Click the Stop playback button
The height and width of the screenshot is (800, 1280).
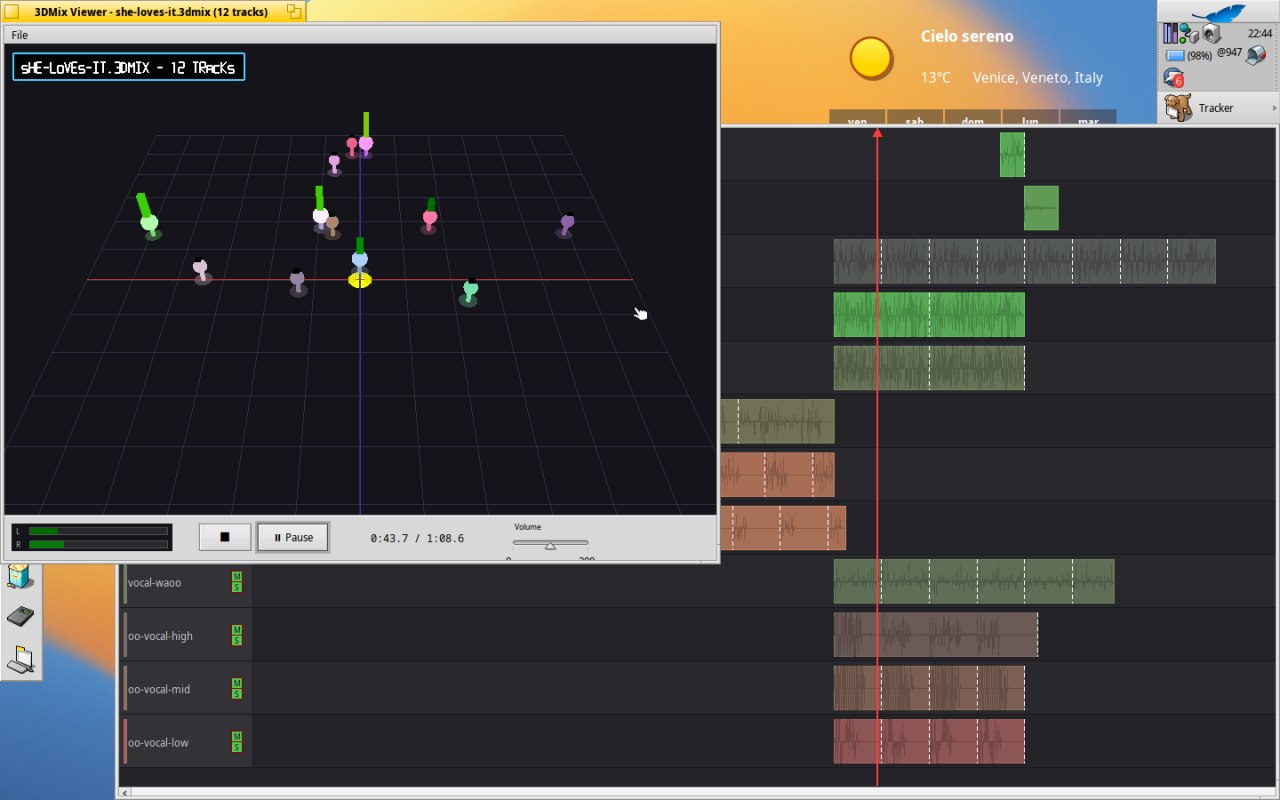tap(224, 537)
